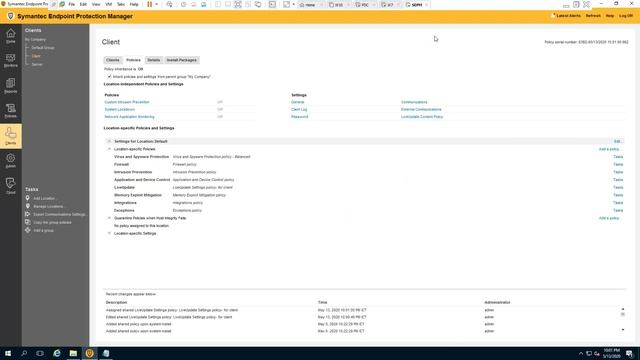The image size is (640, 360).
Task: Open Network Application Monitoring link
Action: pos(129,117)
